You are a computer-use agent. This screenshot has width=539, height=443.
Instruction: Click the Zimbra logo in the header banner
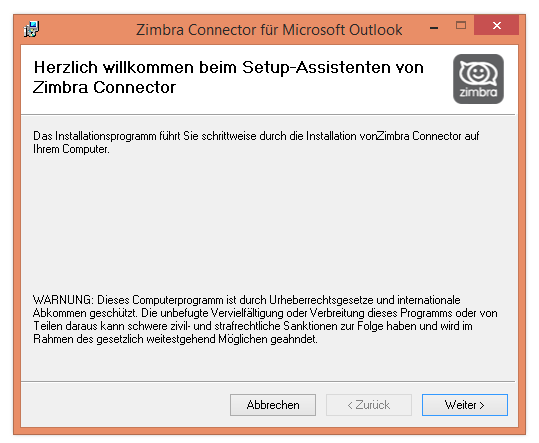478,79
